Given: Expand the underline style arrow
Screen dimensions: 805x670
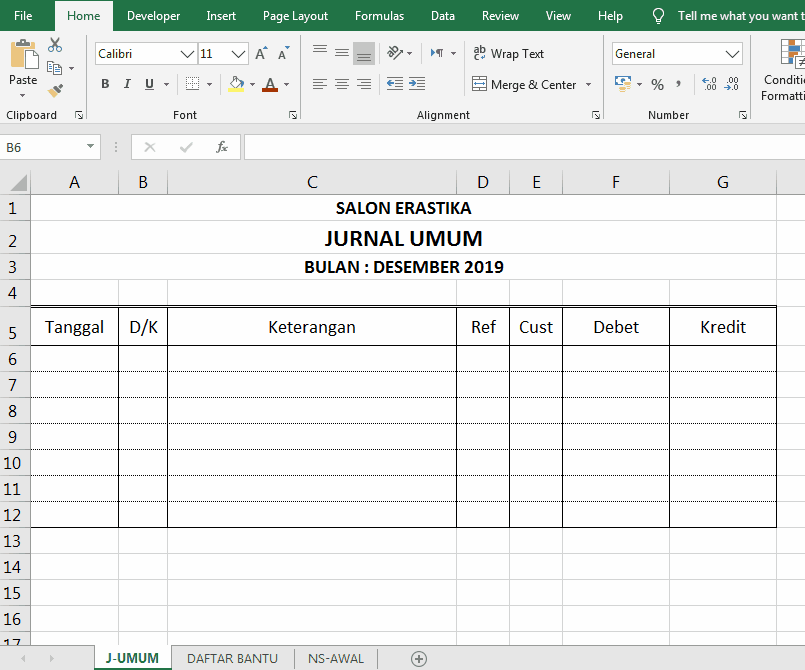Looking at the screenshot, I should tap(166, 84).
